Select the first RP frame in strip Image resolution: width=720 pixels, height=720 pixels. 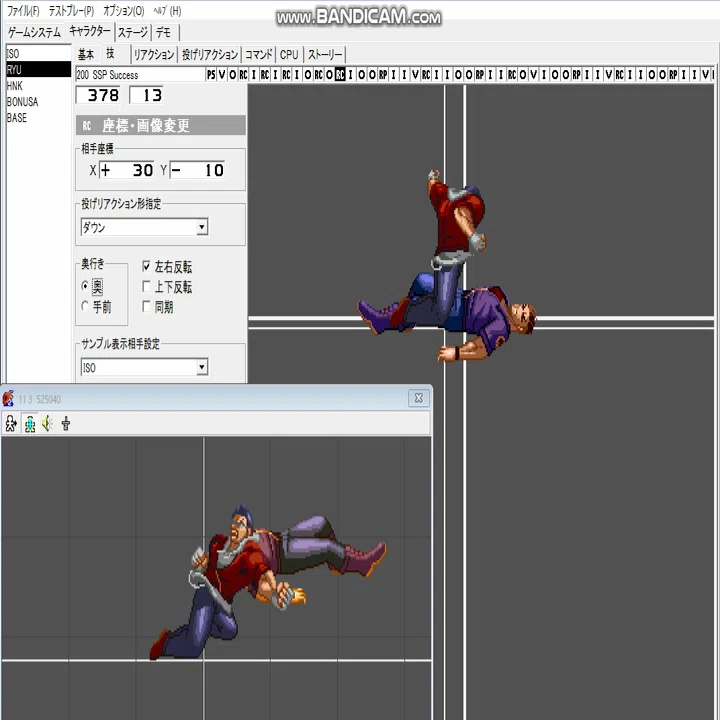tap(383, 74)
